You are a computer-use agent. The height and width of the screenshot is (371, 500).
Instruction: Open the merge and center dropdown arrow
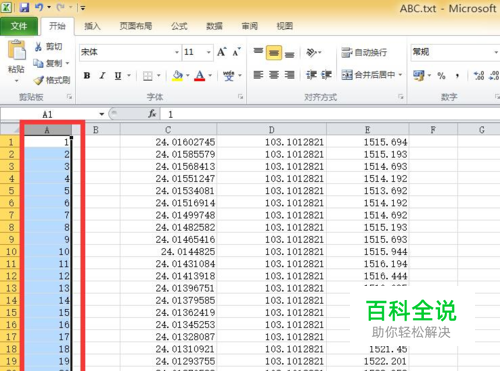tap(400, 75)
